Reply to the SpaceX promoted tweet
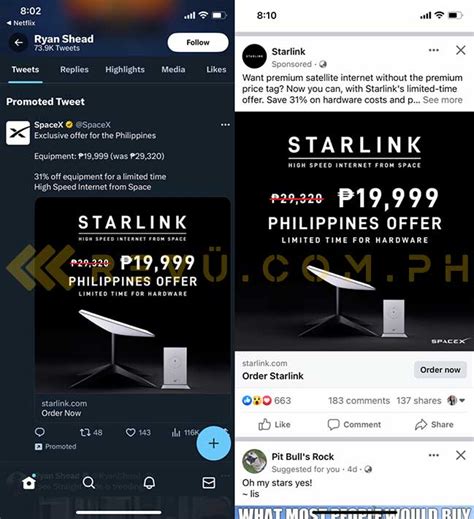The image size is (474, 519). point(40,432)
